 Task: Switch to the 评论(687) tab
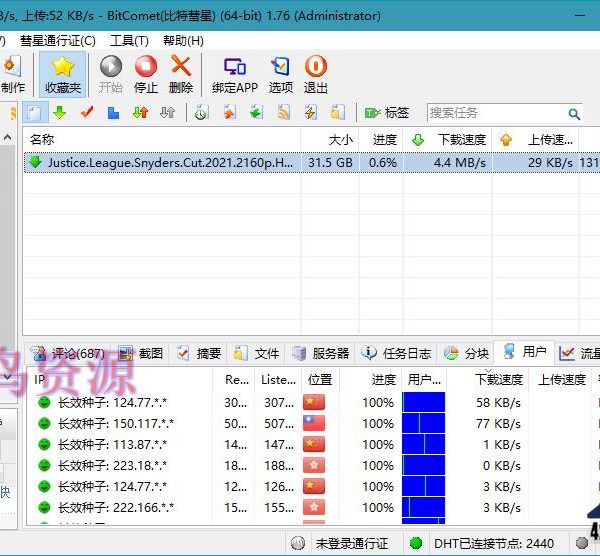click(68, 353)
